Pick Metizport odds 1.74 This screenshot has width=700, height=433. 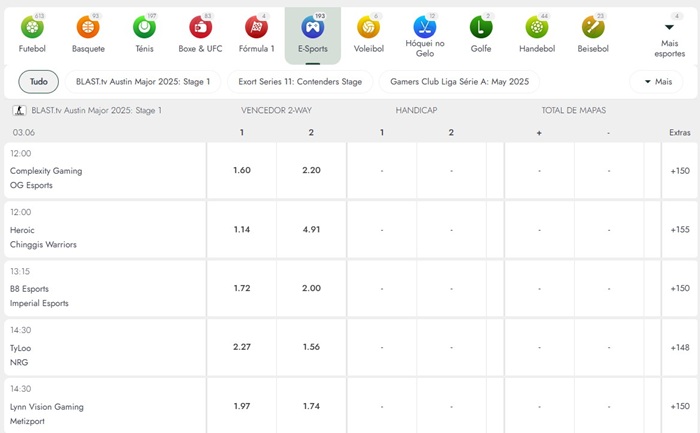tap(311, 406)
